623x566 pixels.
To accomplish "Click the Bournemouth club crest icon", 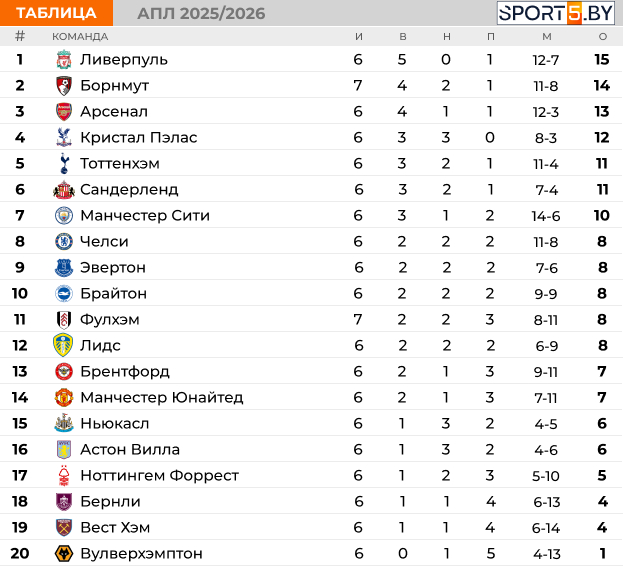I will point(64,86).
